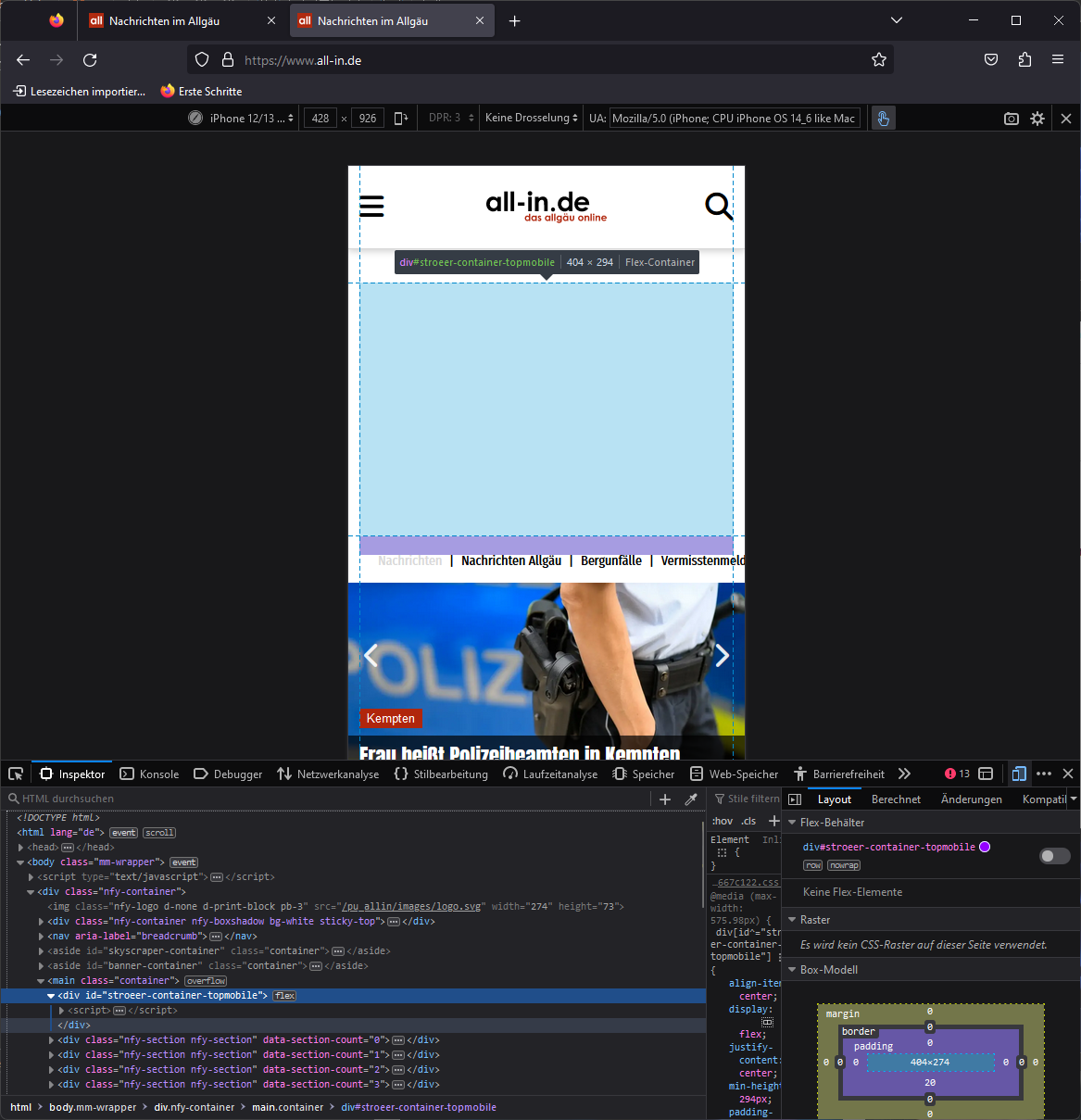The width and height of the screenshot is (1081, 1120).
Task: Click the purple flex overlay color swatch
Action: [985, 847]
